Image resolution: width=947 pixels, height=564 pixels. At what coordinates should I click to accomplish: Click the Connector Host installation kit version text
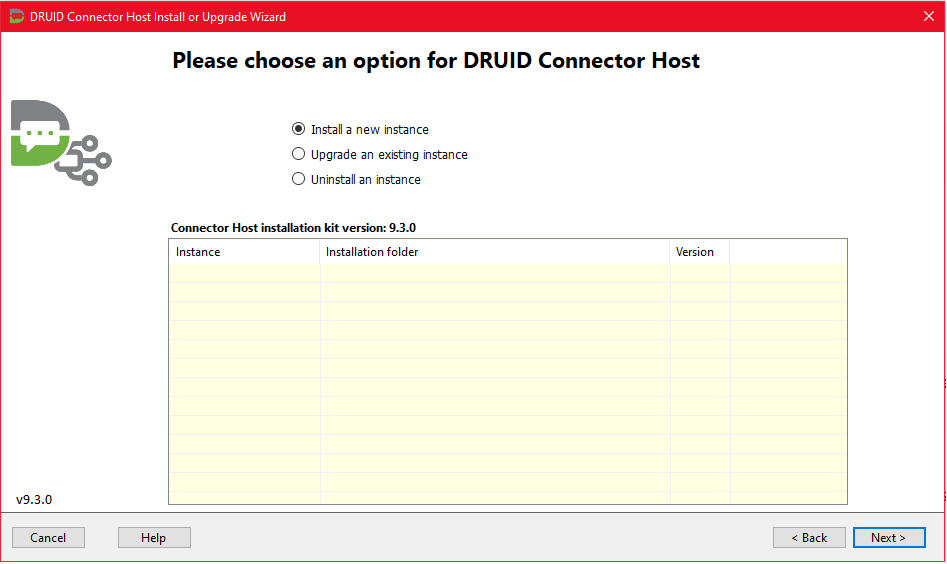[x=293, y=228]
